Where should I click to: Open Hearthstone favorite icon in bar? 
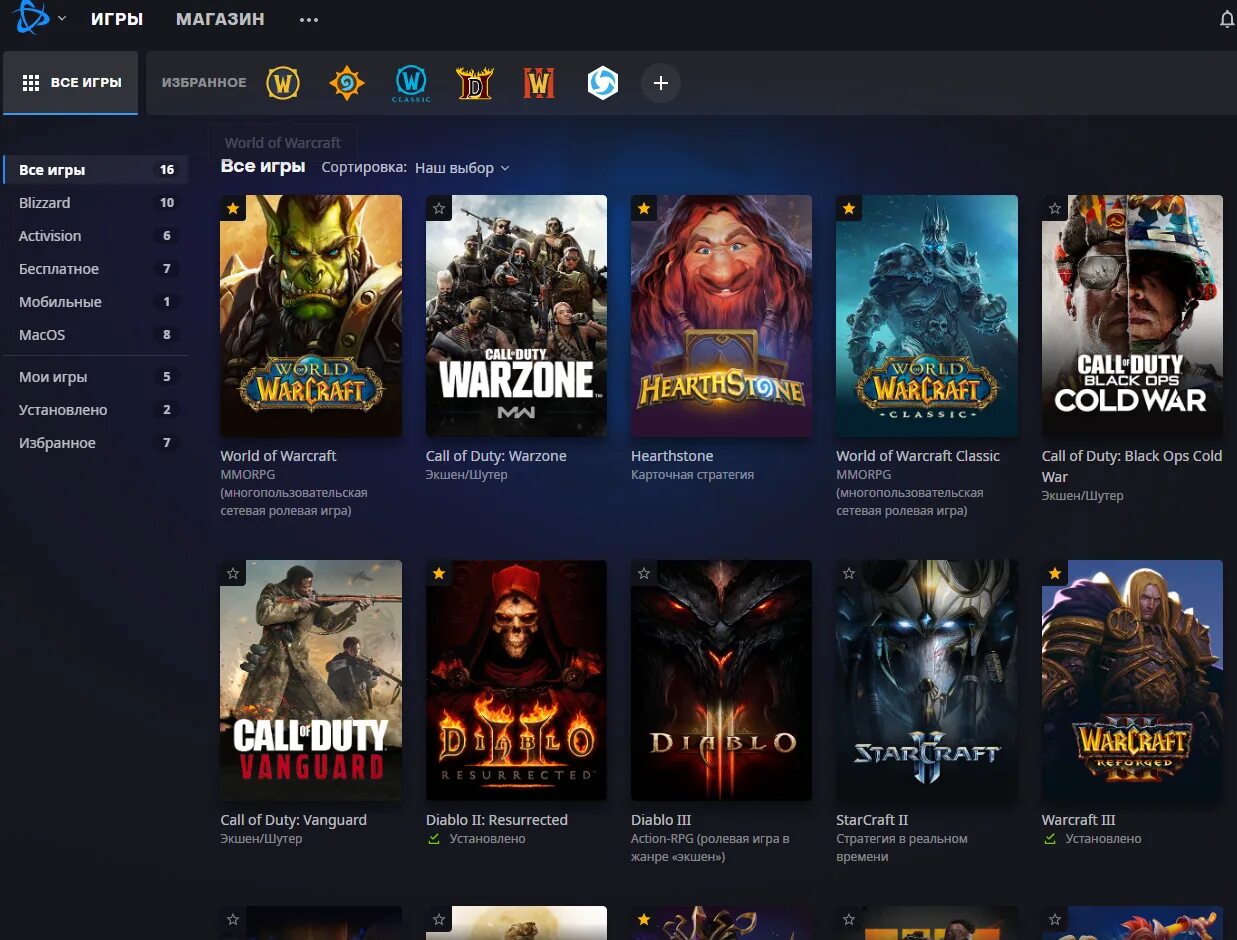347,83
